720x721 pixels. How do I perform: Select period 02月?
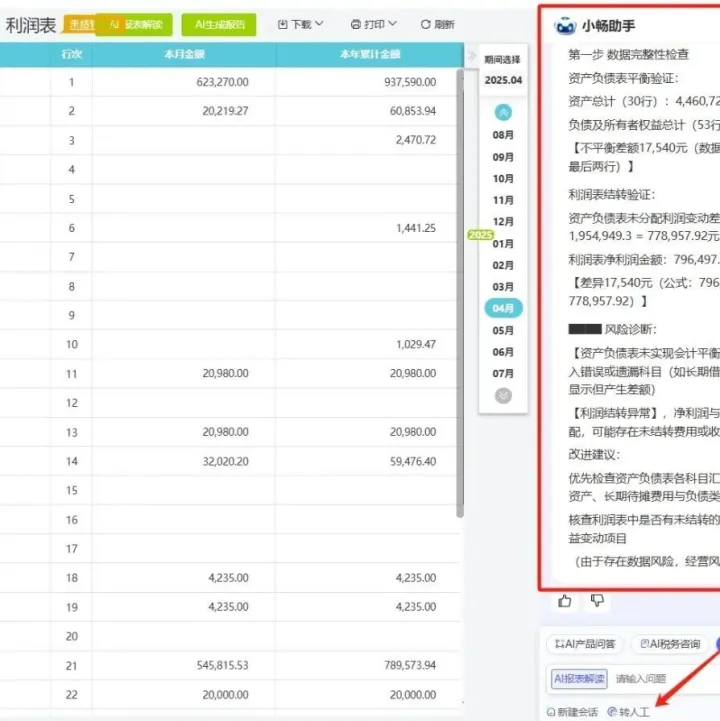(503, 265)
